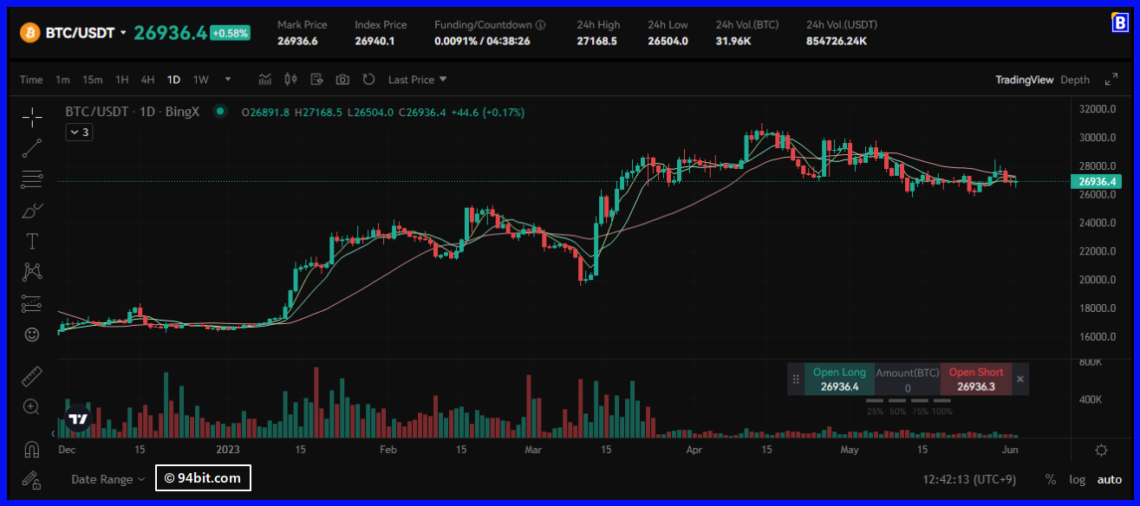Switch to the 4H timeframe
The height and width of the screenshot is (506, 1140).
point(147,79)
